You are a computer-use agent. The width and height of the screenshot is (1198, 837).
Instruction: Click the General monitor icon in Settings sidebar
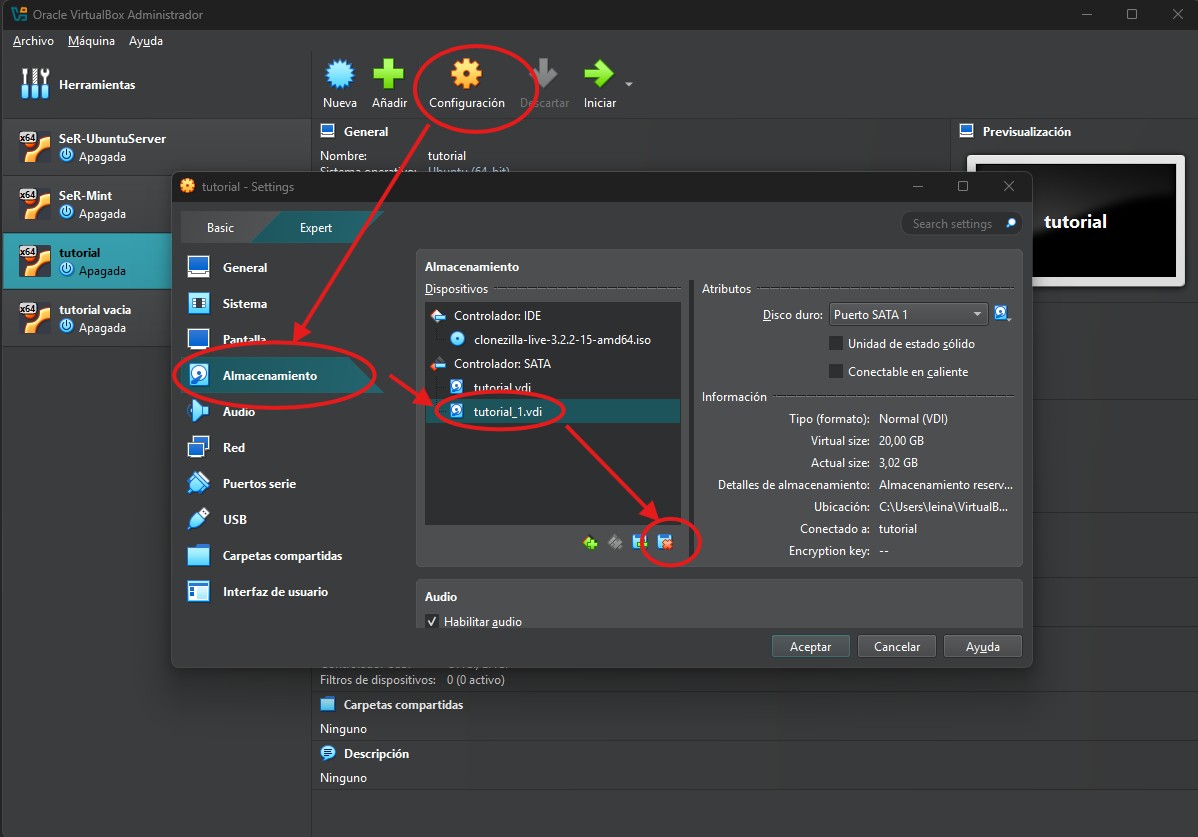[199, 267]
